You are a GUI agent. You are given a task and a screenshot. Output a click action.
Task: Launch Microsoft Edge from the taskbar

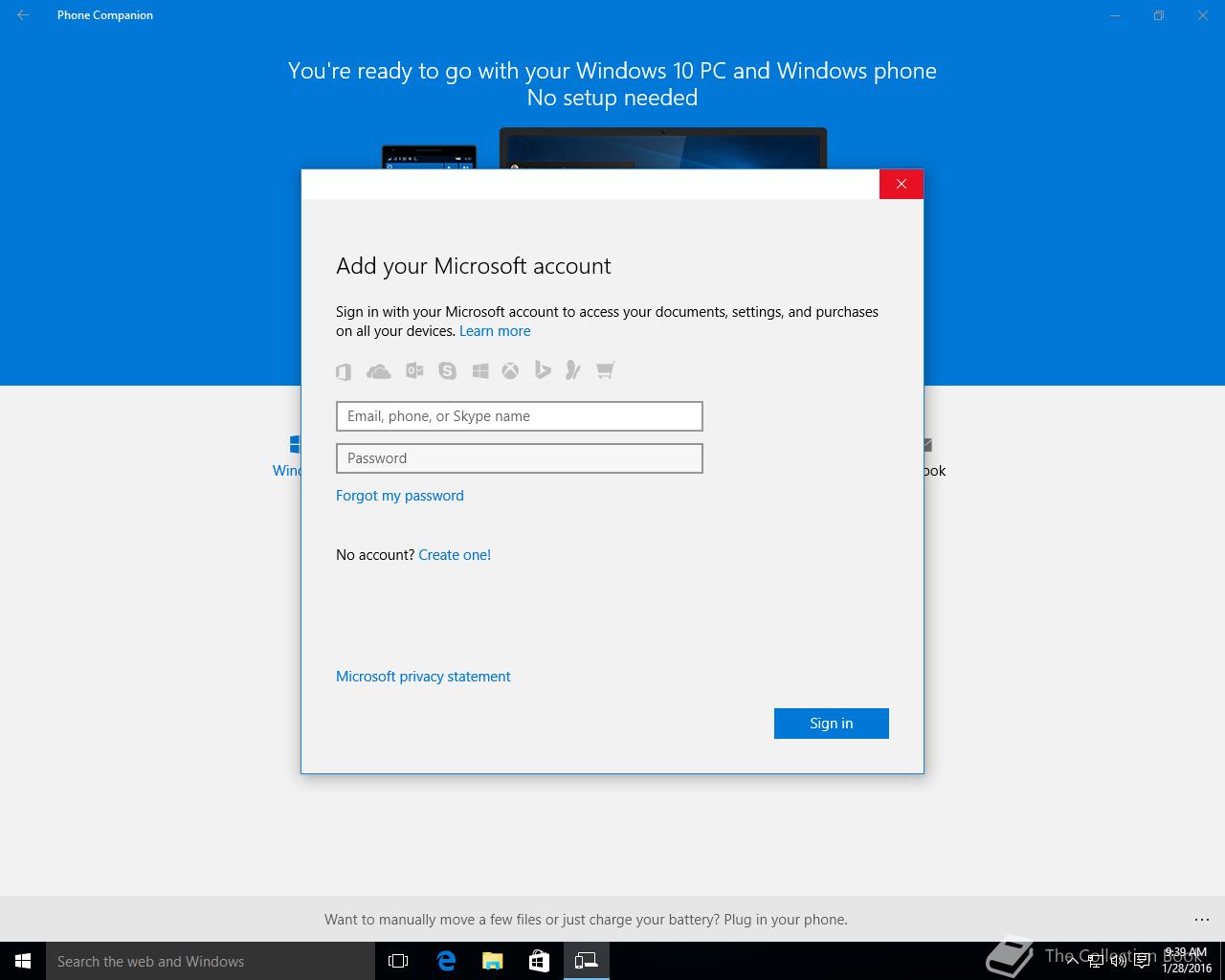[446, 961]
